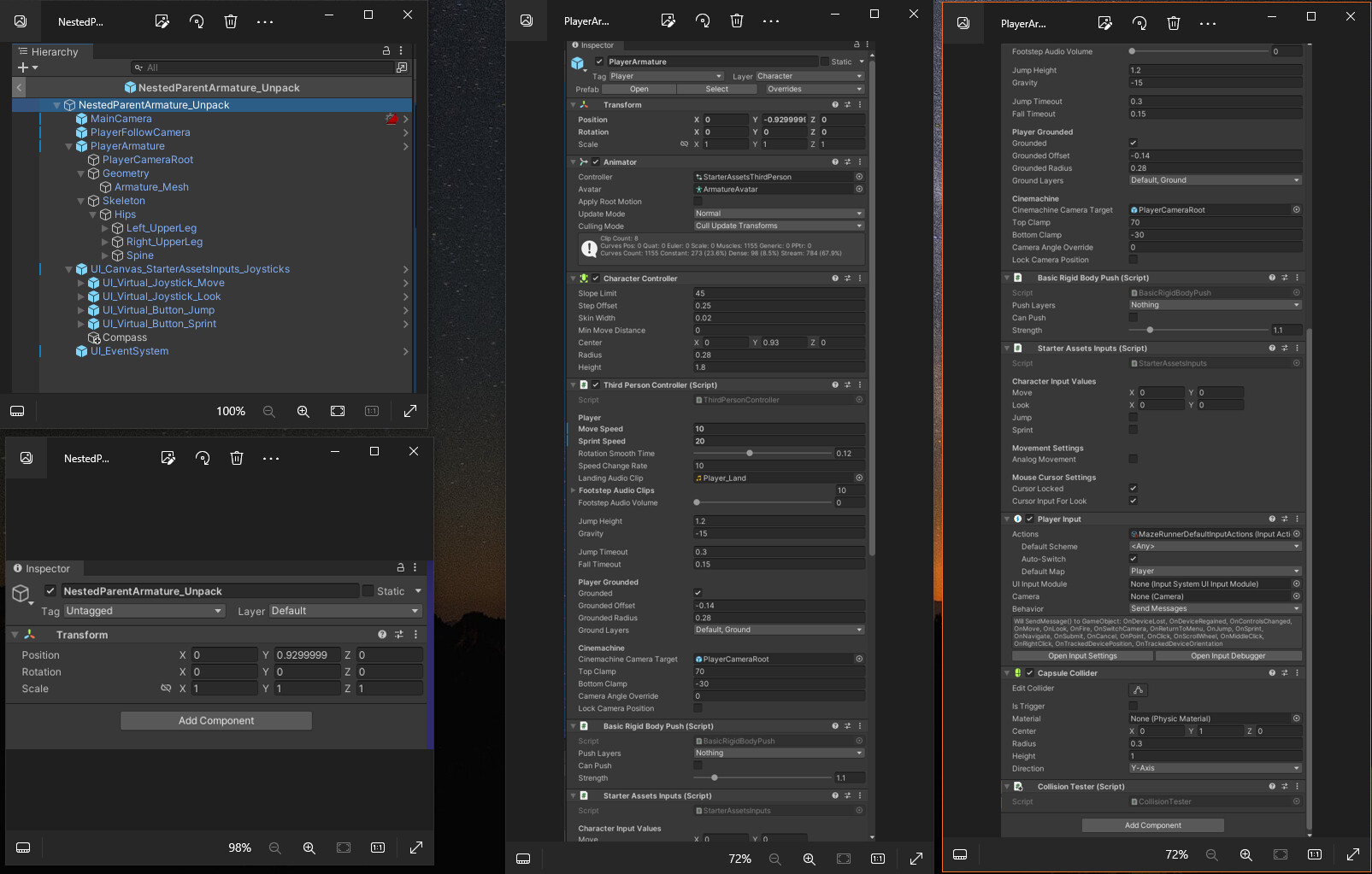The image size is (1372, 874).
Task: Expand the Spine node in the Hierarchy
Action: coord(105,255)
